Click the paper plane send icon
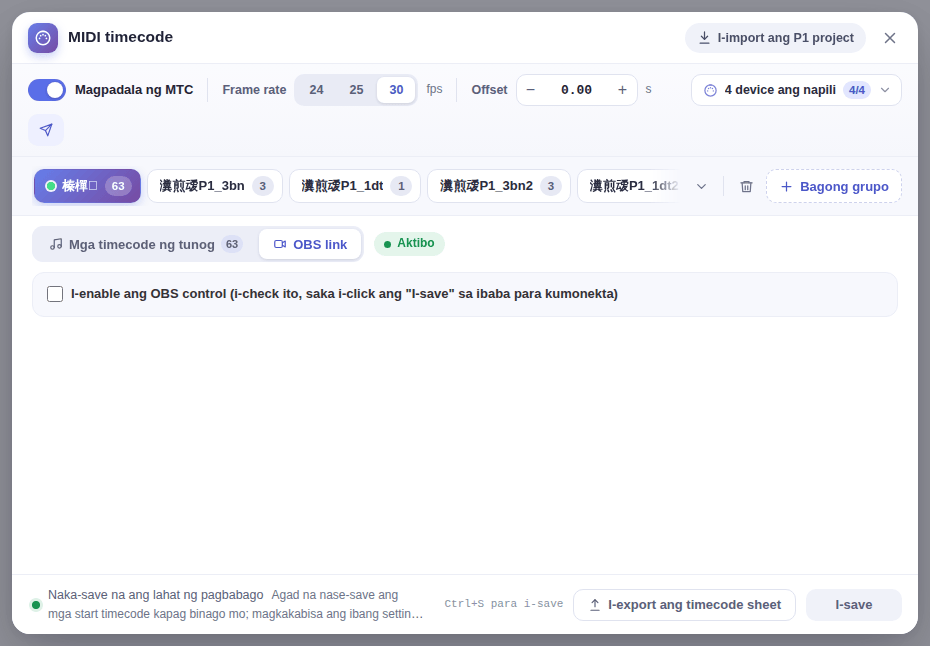 [x=46, y=130]
